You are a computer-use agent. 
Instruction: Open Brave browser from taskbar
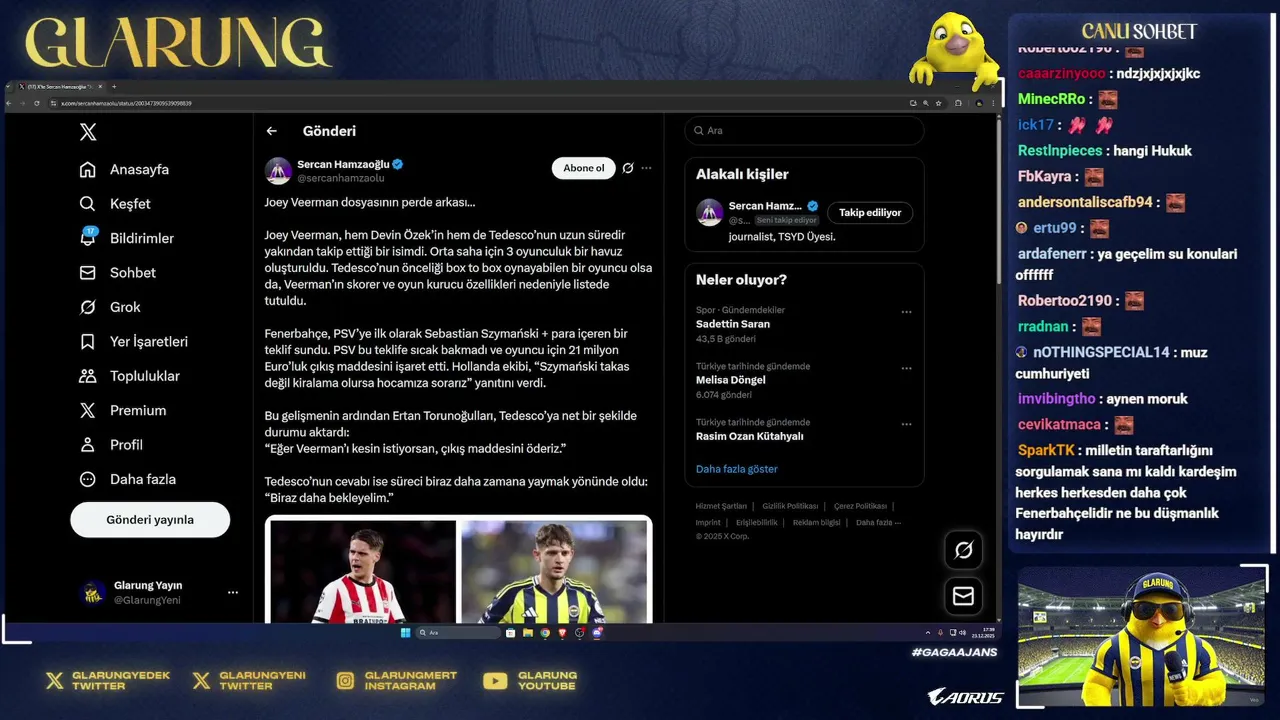(x=562, y=632)
